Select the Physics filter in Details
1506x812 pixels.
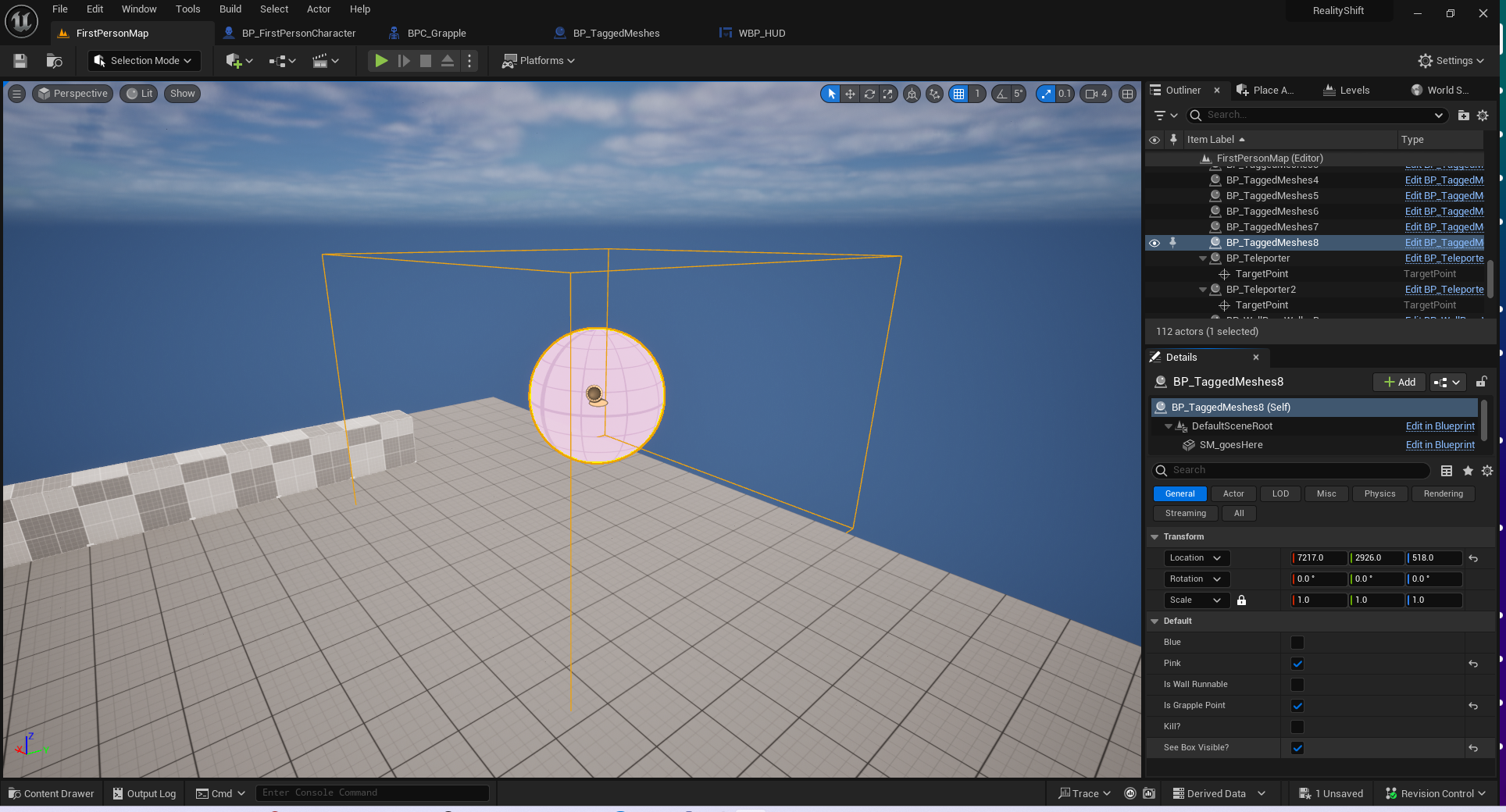coord(1379,493)
